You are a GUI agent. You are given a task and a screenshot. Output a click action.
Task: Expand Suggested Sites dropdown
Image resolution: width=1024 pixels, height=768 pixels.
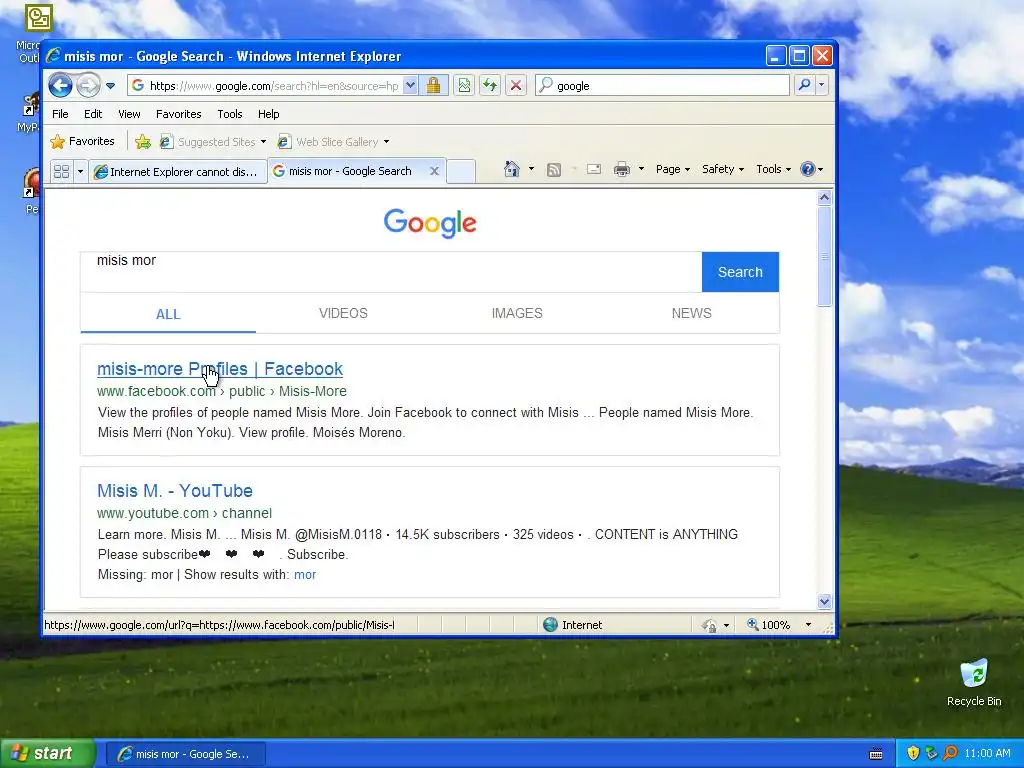coord(264,142)
